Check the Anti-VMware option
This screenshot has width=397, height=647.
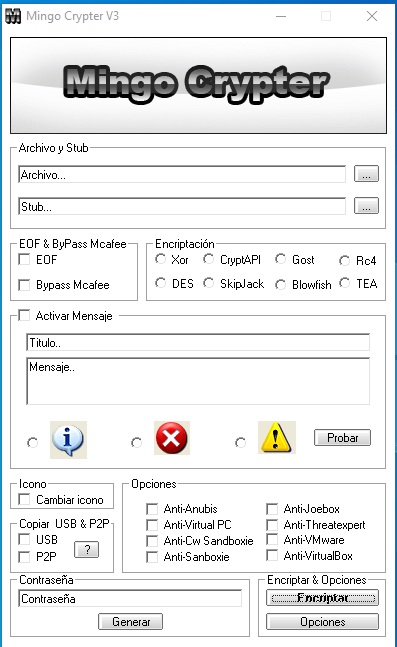pyautogui.click(x=272, y=539)
